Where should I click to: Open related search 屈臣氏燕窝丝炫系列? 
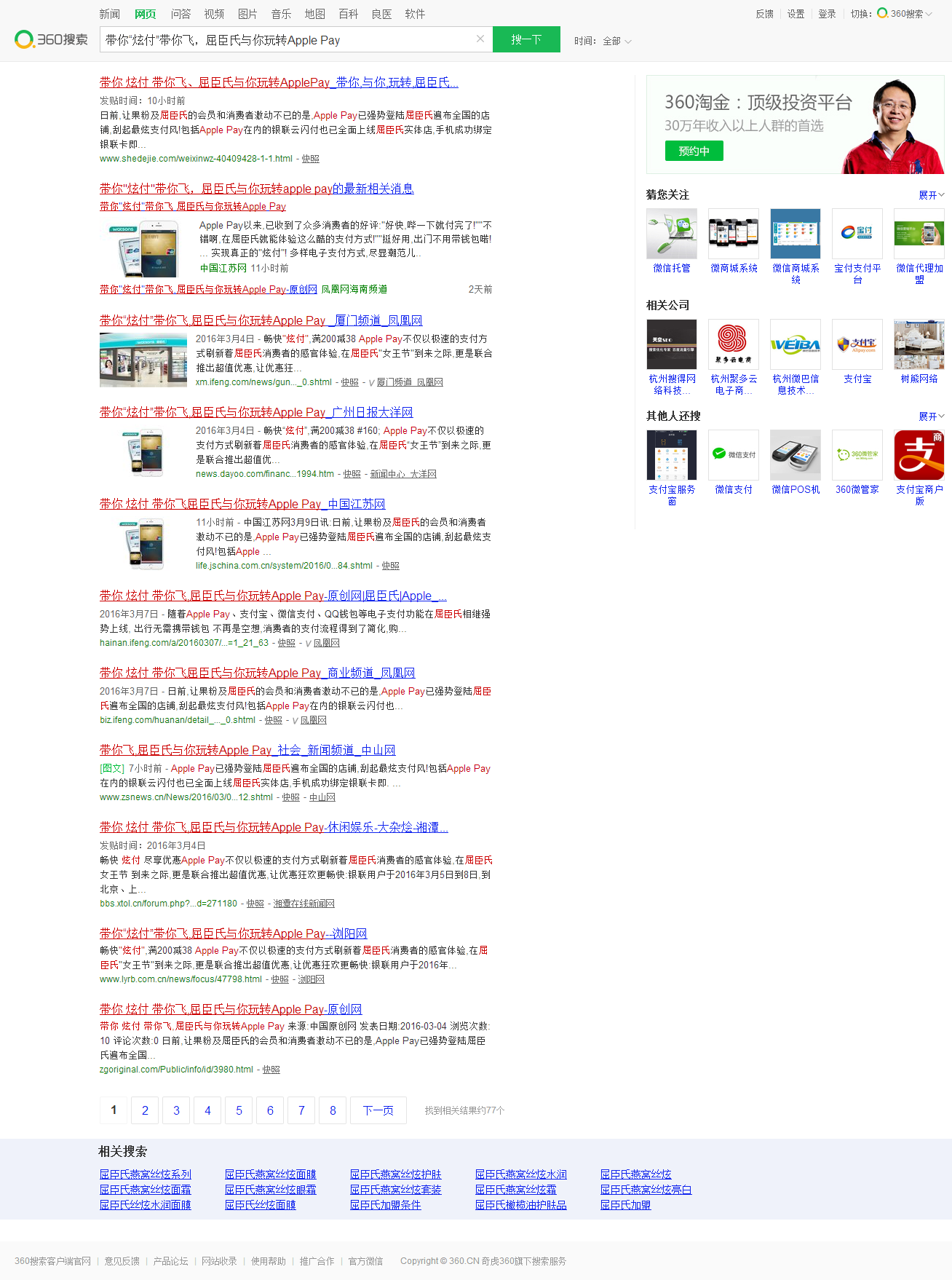(146, 1174)
